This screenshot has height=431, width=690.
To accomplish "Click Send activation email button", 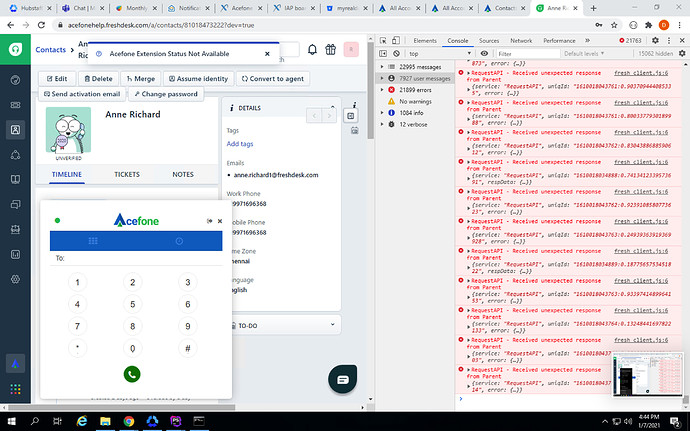I will [x=82, y=94].
